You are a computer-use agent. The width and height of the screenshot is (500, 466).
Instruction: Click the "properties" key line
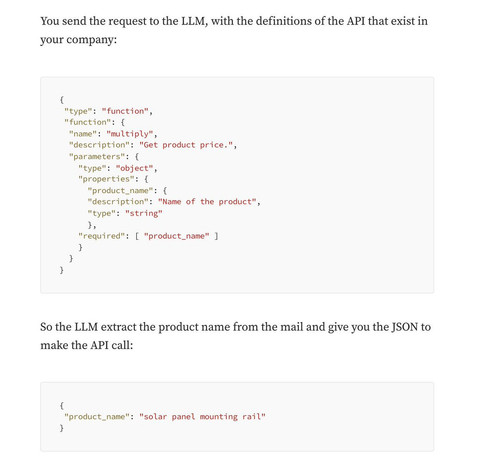click(x=113, y=179)
